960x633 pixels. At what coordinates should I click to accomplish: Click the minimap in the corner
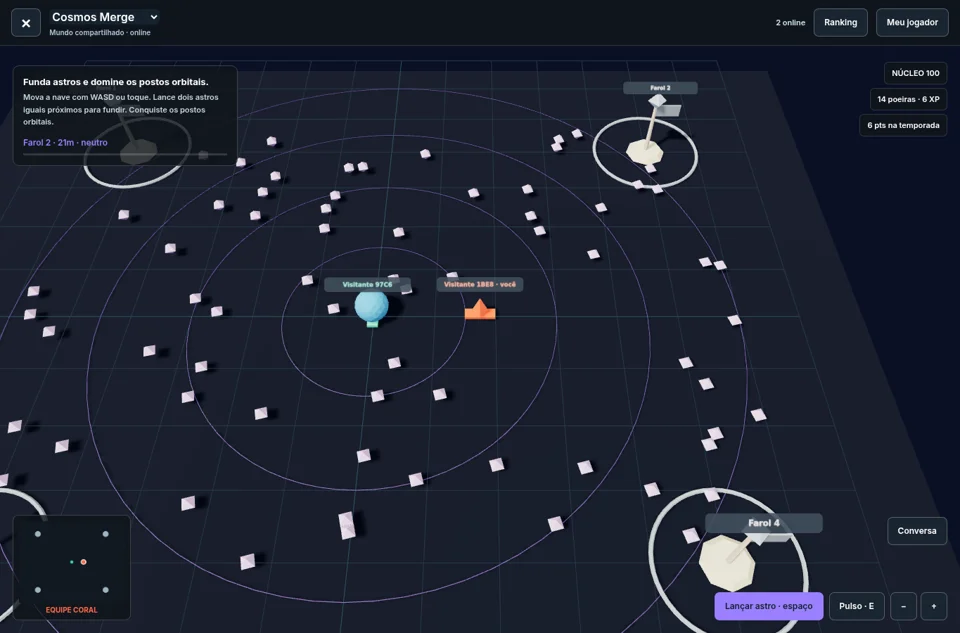pyautogui.click(x=72, y=567)
